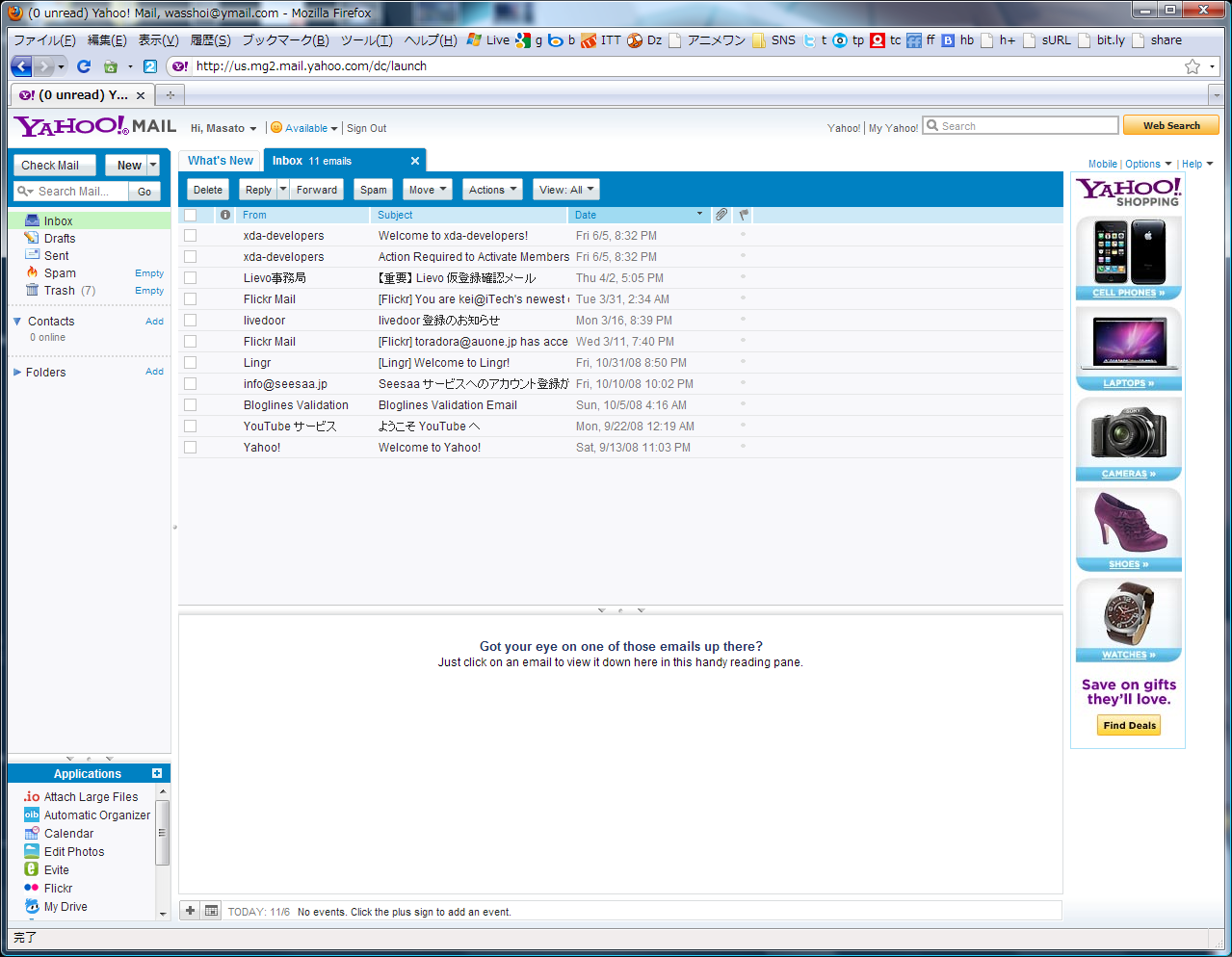Click the plus icon in Applications header

click(x=157, y=773)
